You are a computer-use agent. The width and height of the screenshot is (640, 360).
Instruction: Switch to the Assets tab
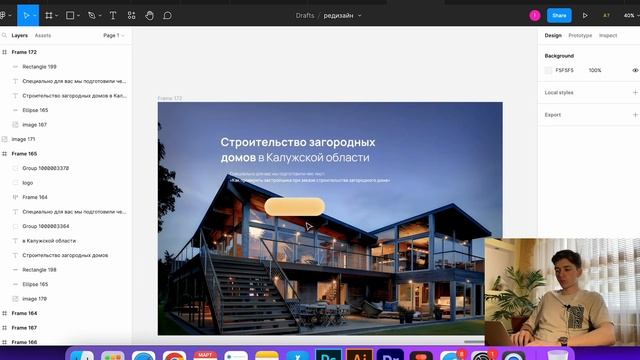tap(43, 36)
